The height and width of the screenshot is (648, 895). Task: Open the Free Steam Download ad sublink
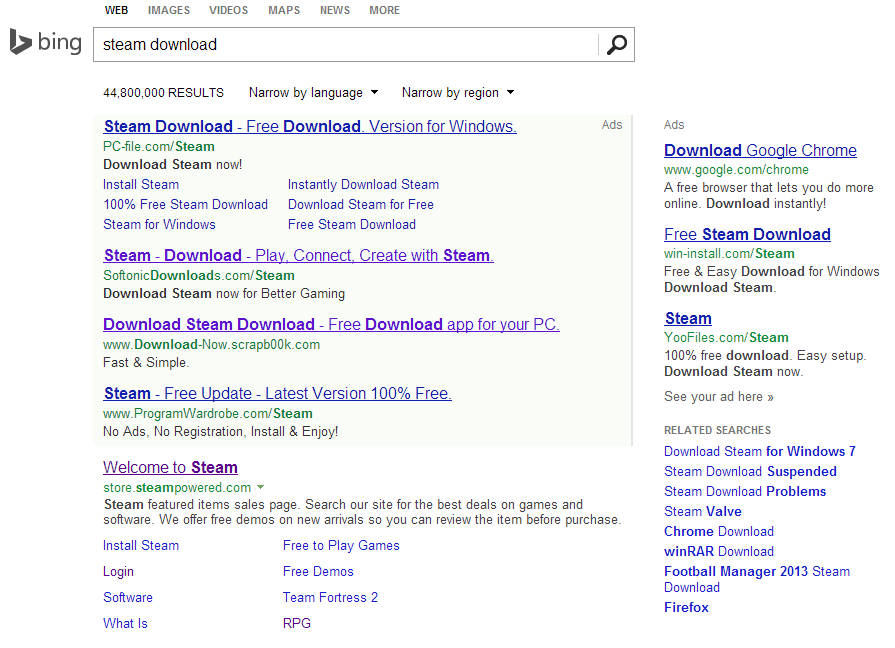click(x=352, y=224)
